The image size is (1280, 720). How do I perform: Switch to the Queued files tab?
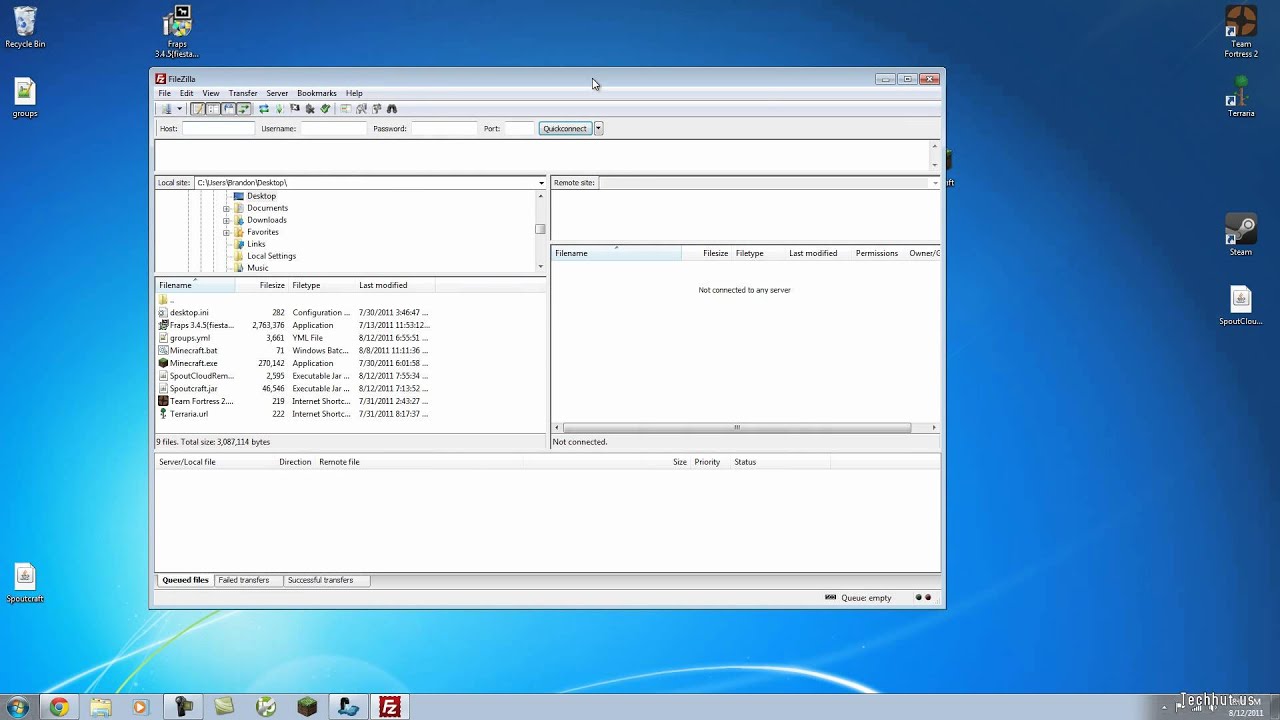[x=185, y=580]
